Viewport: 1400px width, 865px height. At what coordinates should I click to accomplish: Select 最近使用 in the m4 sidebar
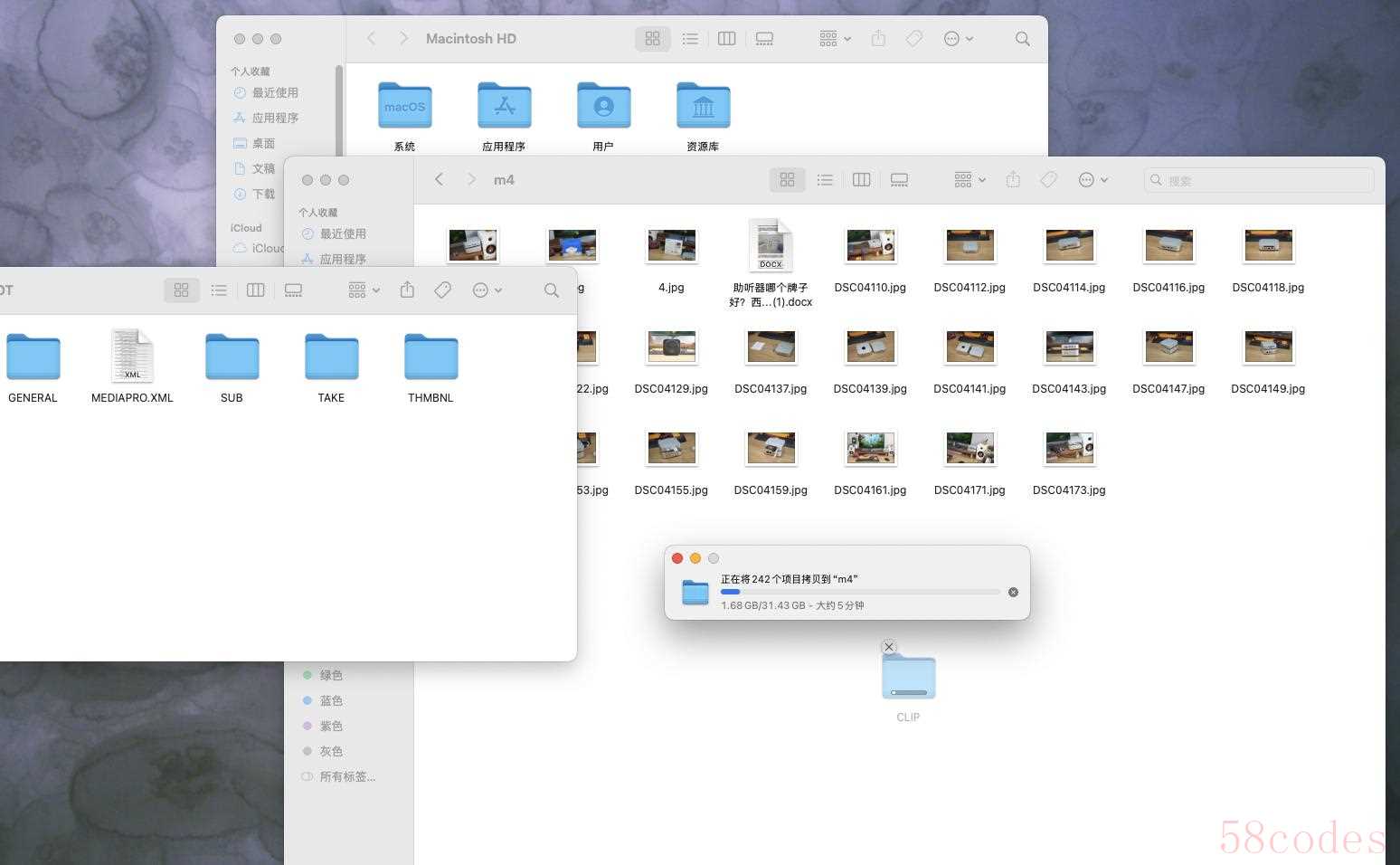342,233
